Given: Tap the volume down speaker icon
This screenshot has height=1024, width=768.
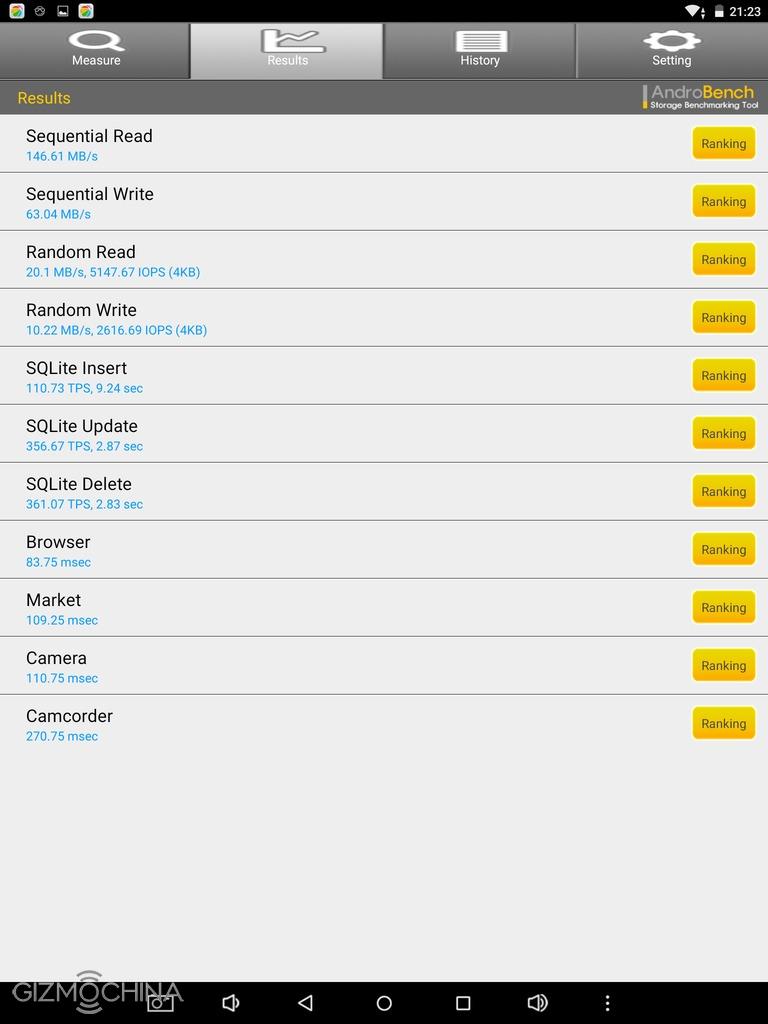Looking at the screenshot, I should click(231, 1003).
